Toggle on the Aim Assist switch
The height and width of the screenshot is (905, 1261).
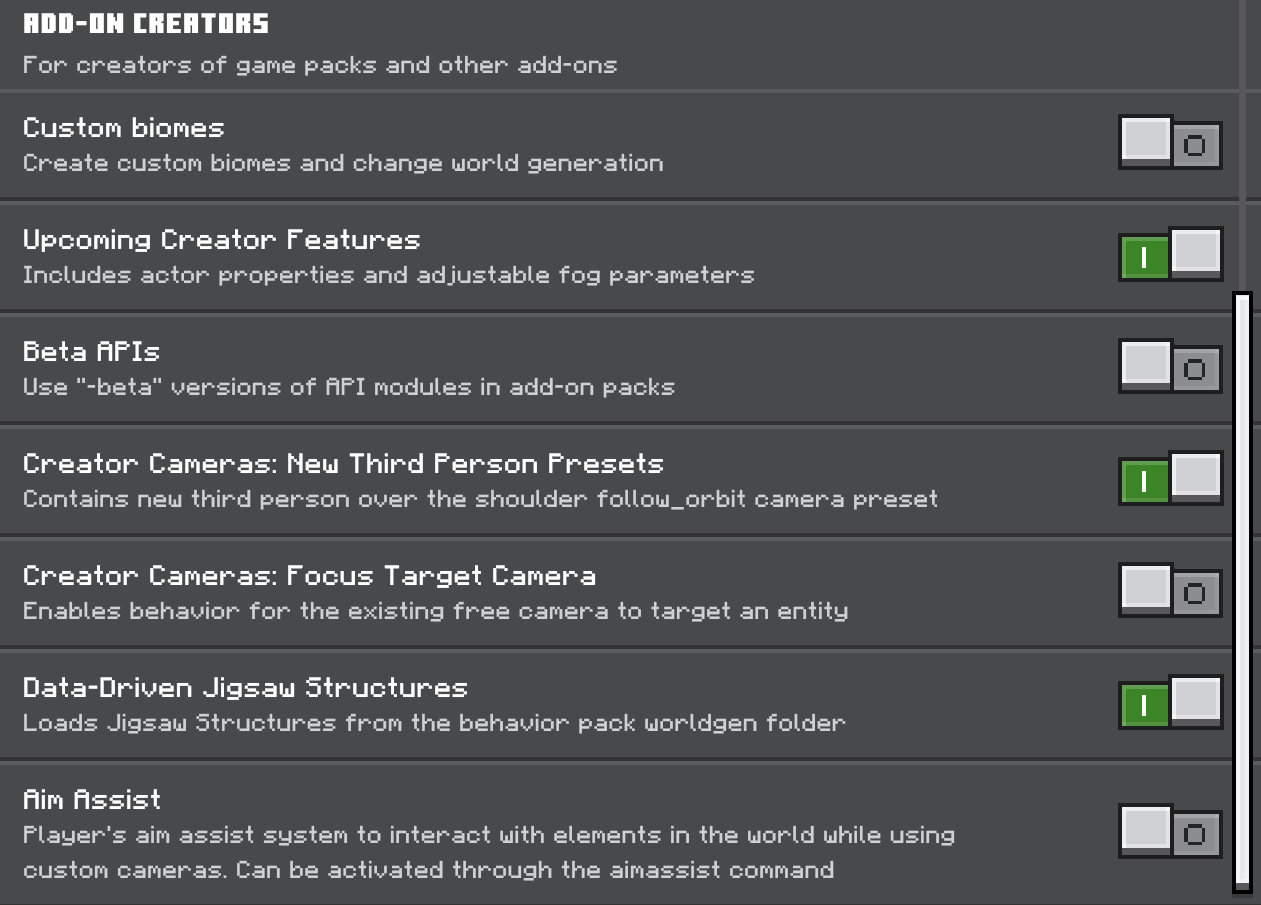tap(1170, 831)
